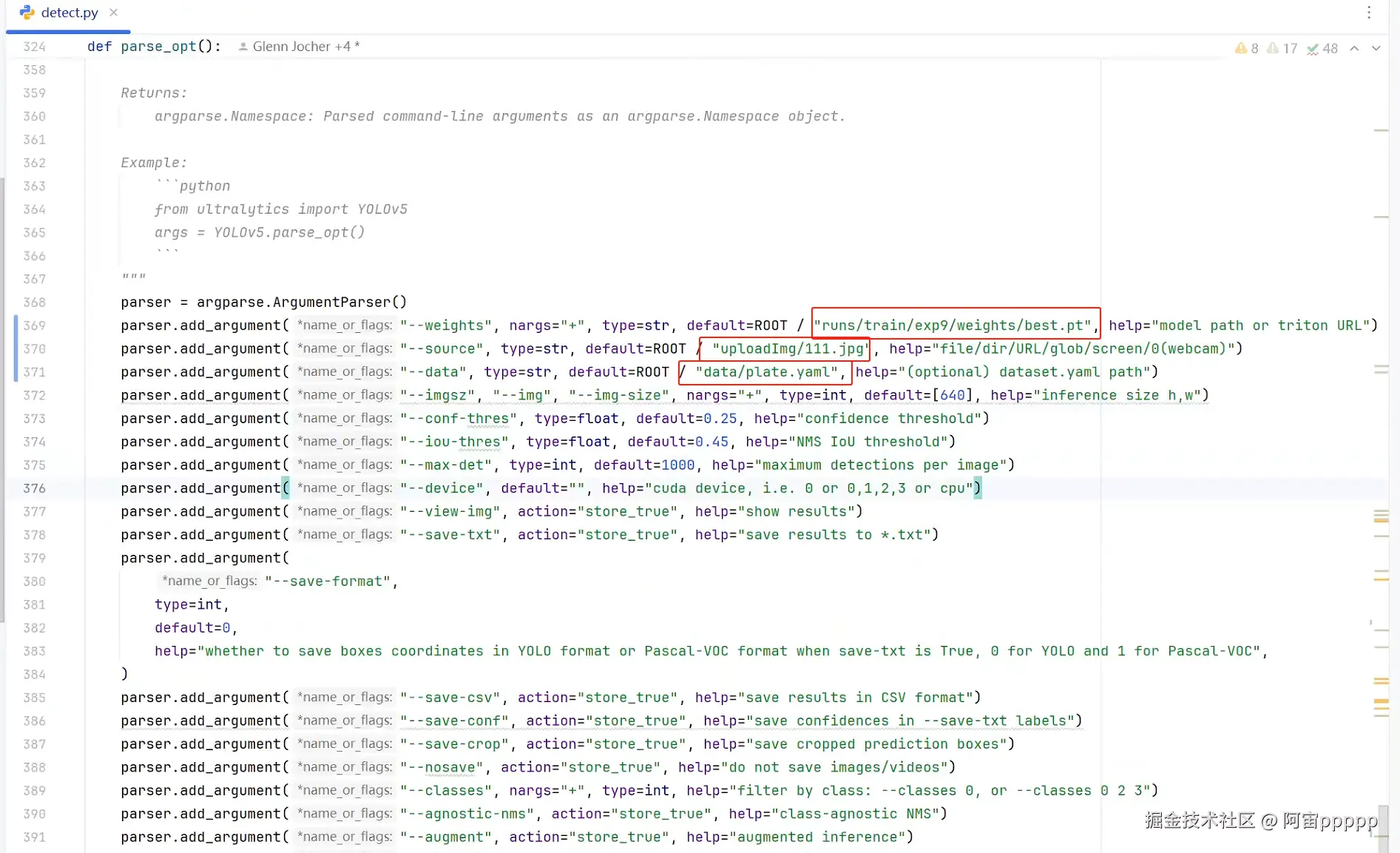Image resolution: width=1400 pixels, height=853 pixels.
Task: Click the argparse.Namespace description on line 360
Action: pos(499,116)
